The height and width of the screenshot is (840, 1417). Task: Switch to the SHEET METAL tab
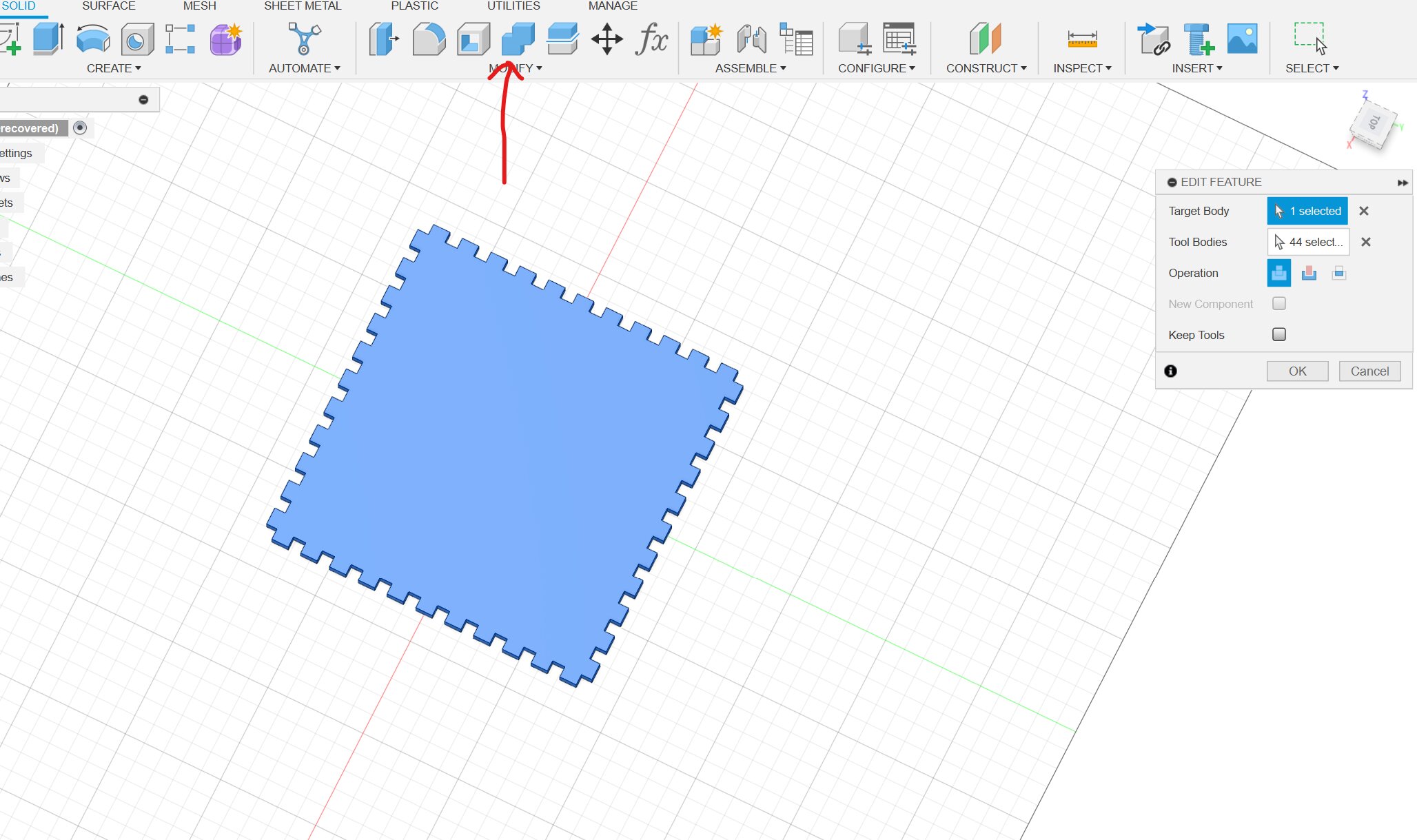coord(303,6)
